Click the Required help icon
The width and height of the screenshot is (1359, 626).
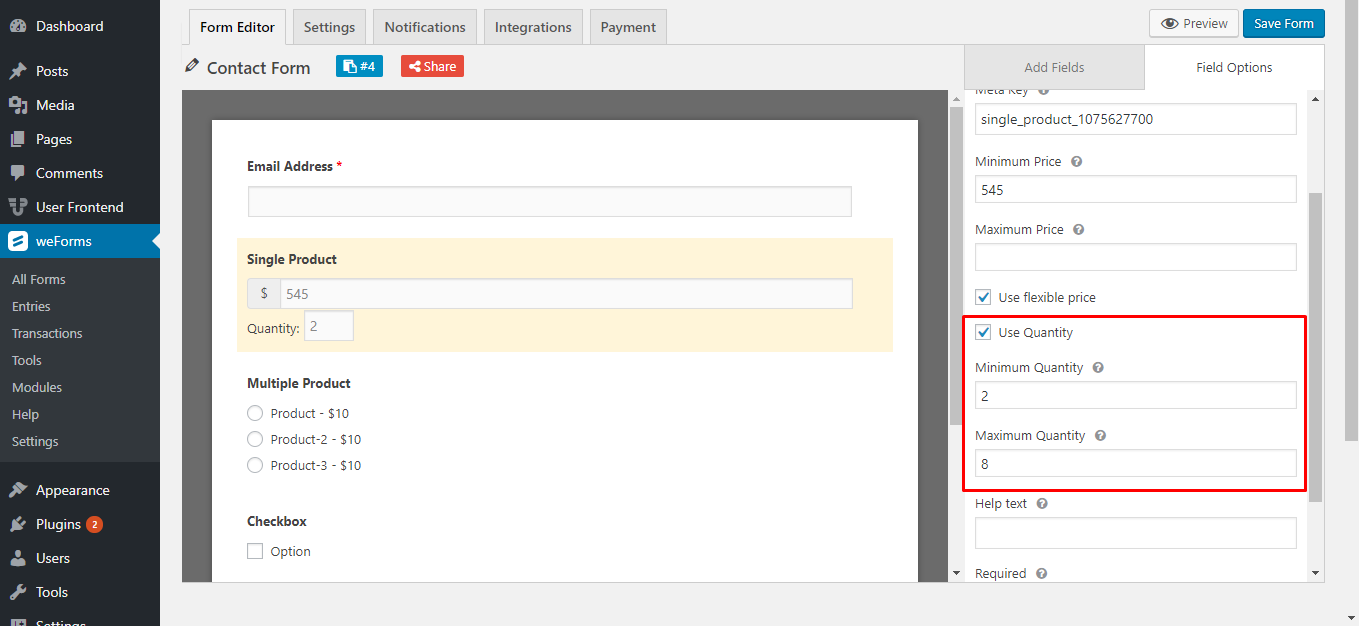tap(1041, 573)
